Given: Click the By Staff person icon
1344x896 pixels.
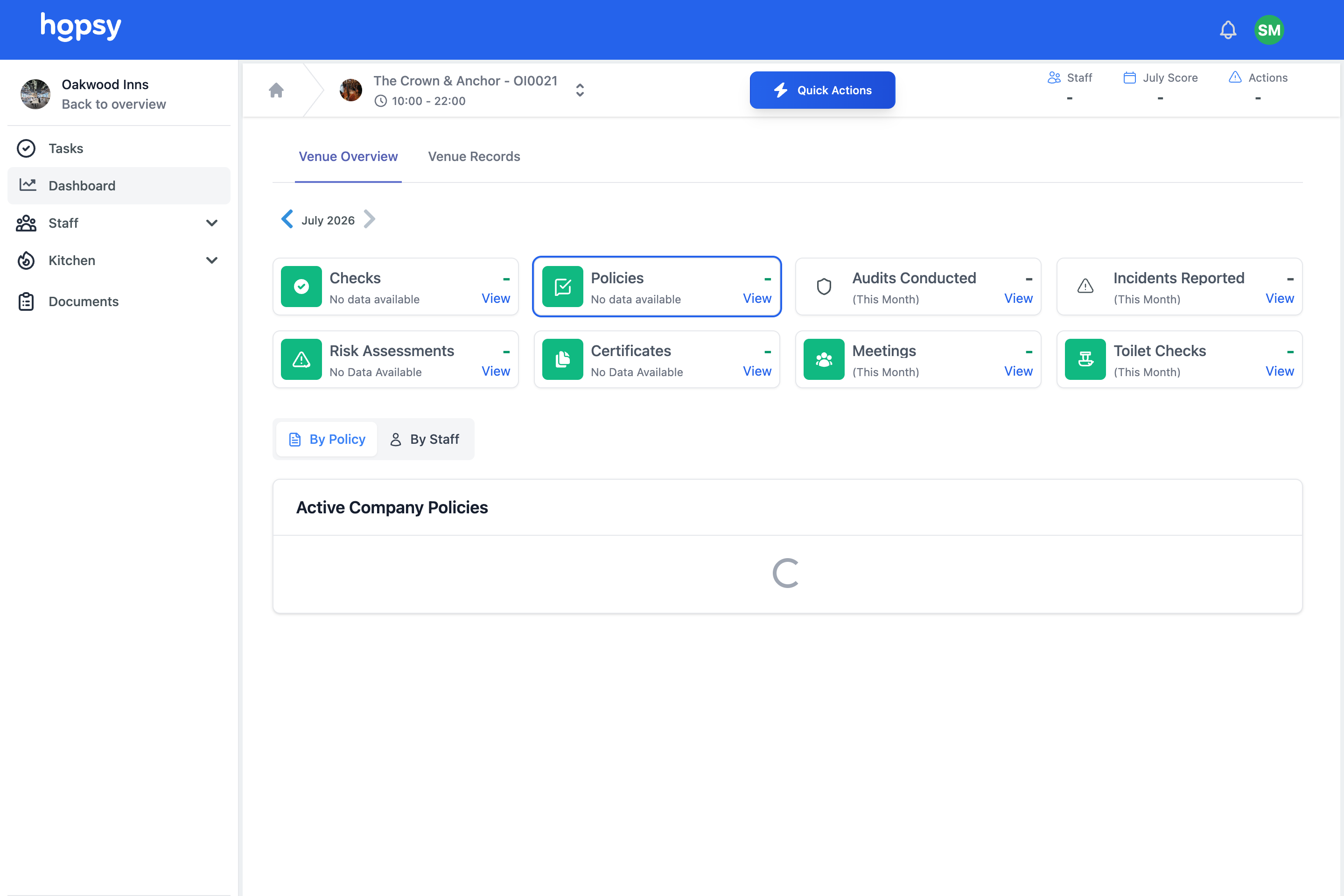Looking at the screenshot, I should pyautogui.click(x=395, y=440).
